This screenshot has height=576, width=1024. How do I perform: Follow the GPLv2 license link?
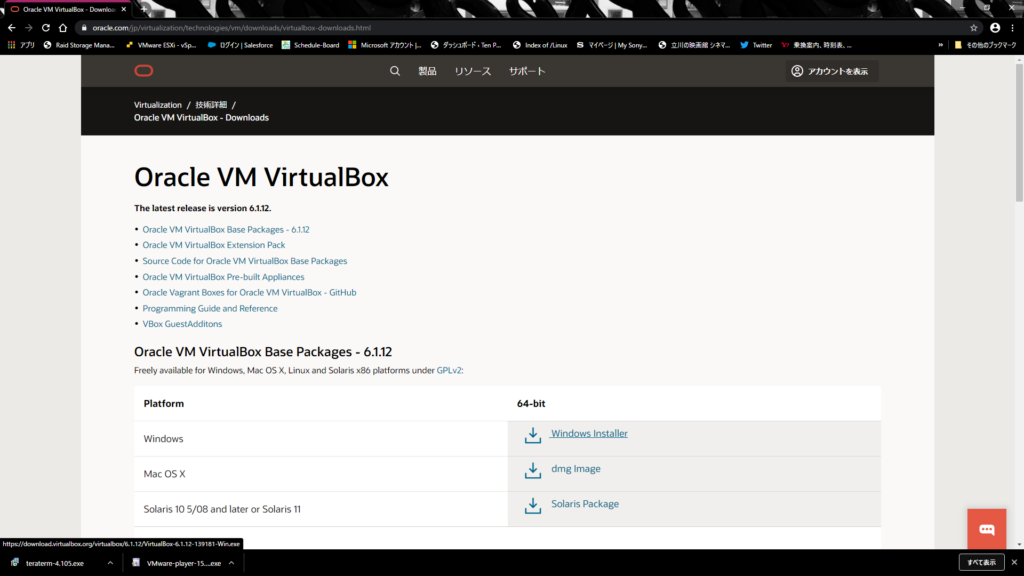click(x=449, y=370)
